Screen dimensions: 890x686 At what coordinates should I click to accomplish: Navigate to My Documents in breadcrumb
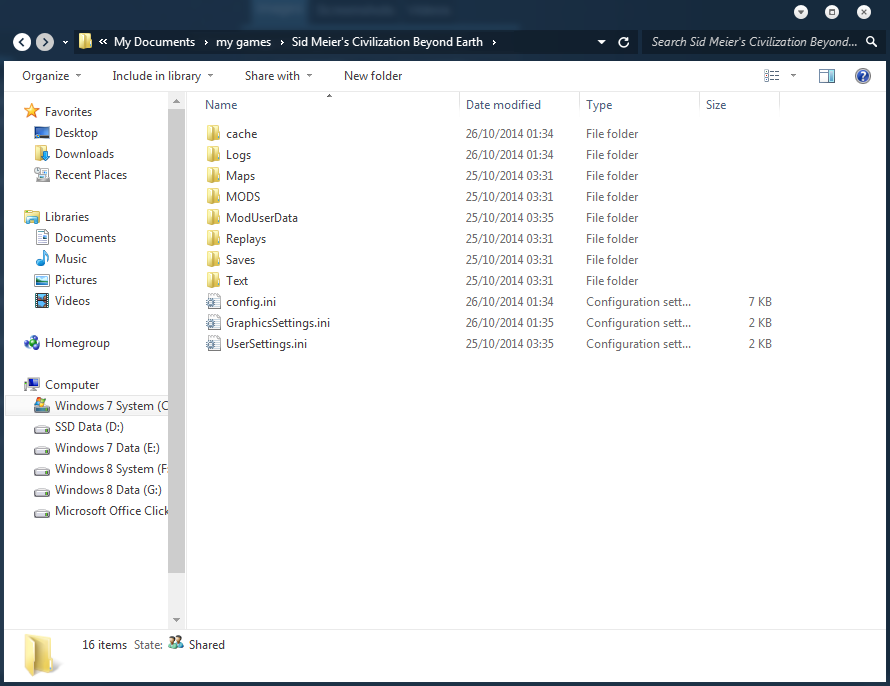pos(154,42)
